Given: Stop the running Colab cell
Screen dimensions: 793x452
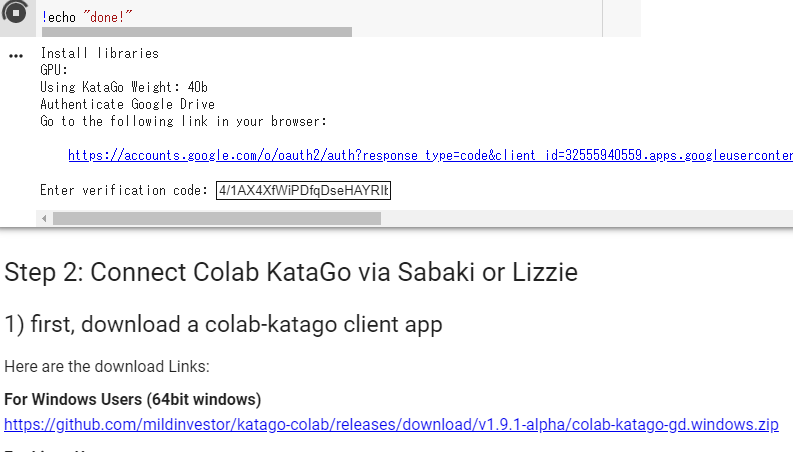Looking at the screenshot, I should point(15,12).
